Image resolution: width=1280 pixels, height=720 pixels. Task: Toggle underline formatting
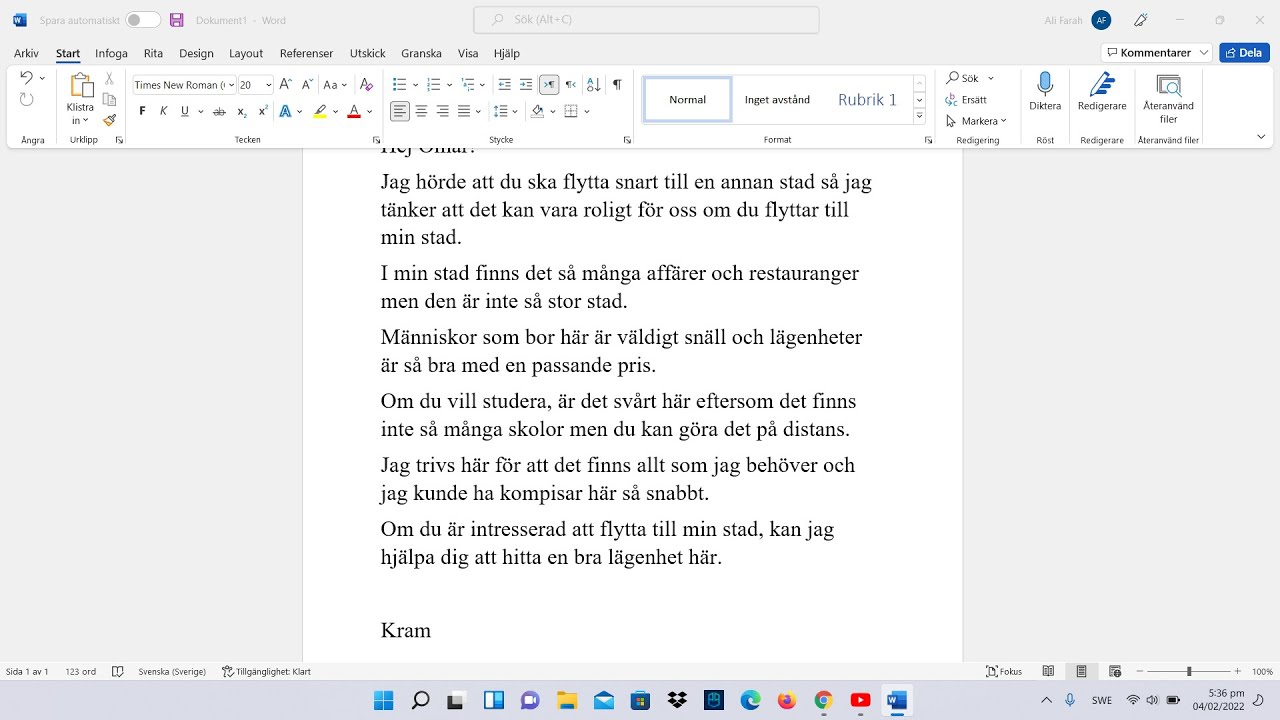(x=184, y=111)
